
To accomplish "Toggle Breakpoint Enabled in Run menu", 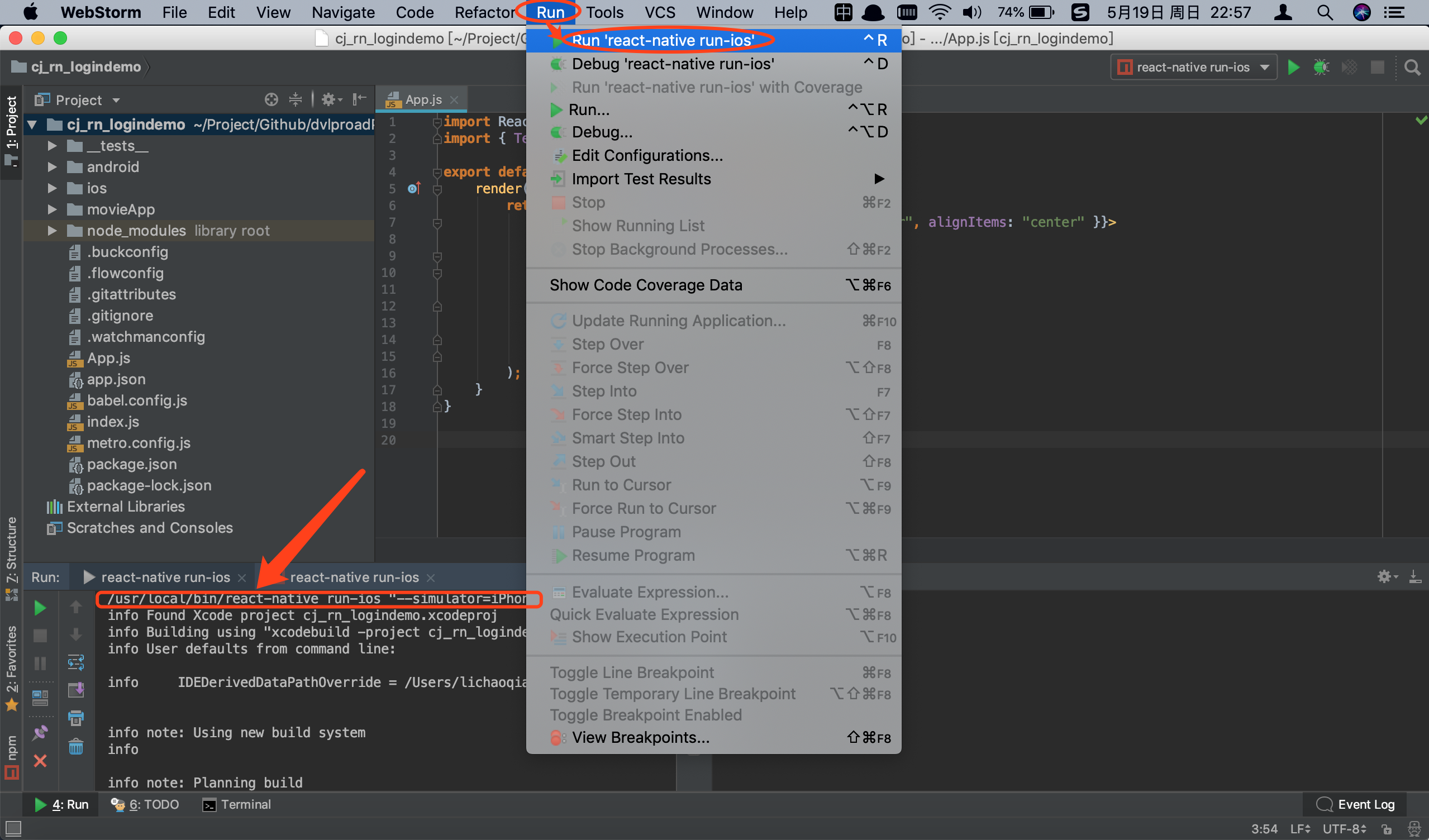I will [x=644, y=714].
